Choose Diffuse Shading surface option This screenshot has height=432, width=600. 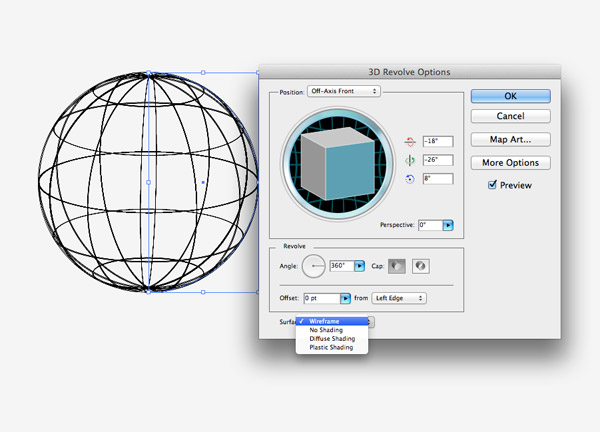tap(331, 339)
